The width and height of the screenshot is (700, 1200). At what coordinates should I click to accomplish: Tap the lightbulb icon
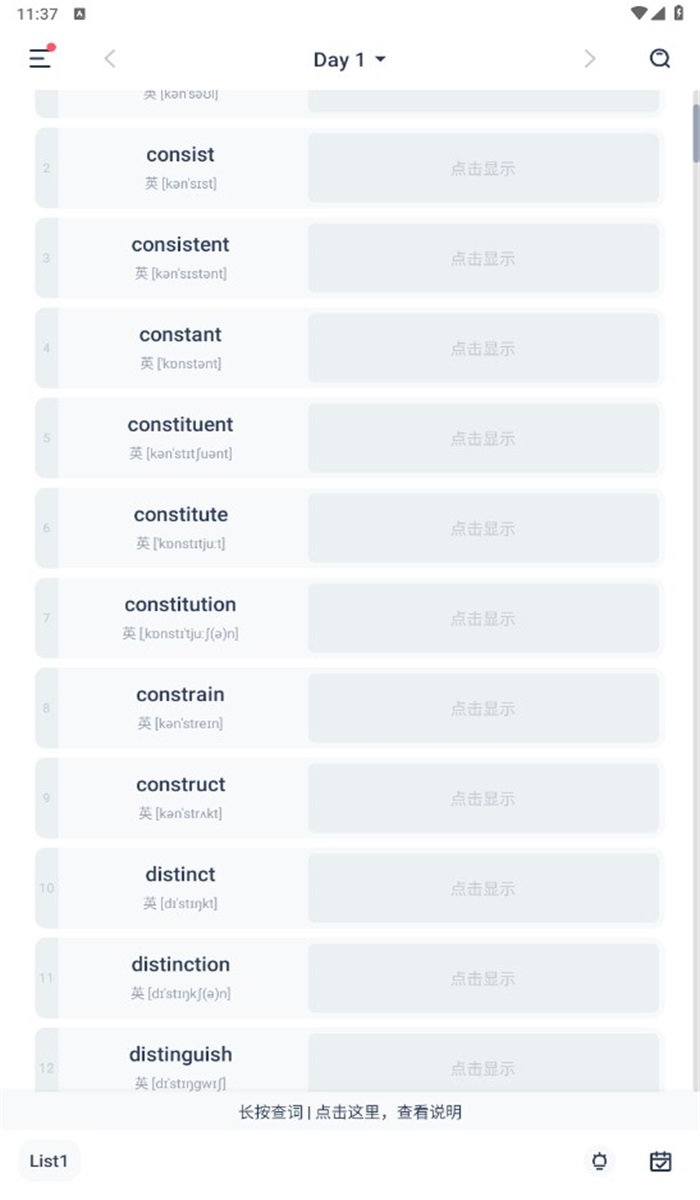point(600,1161)
